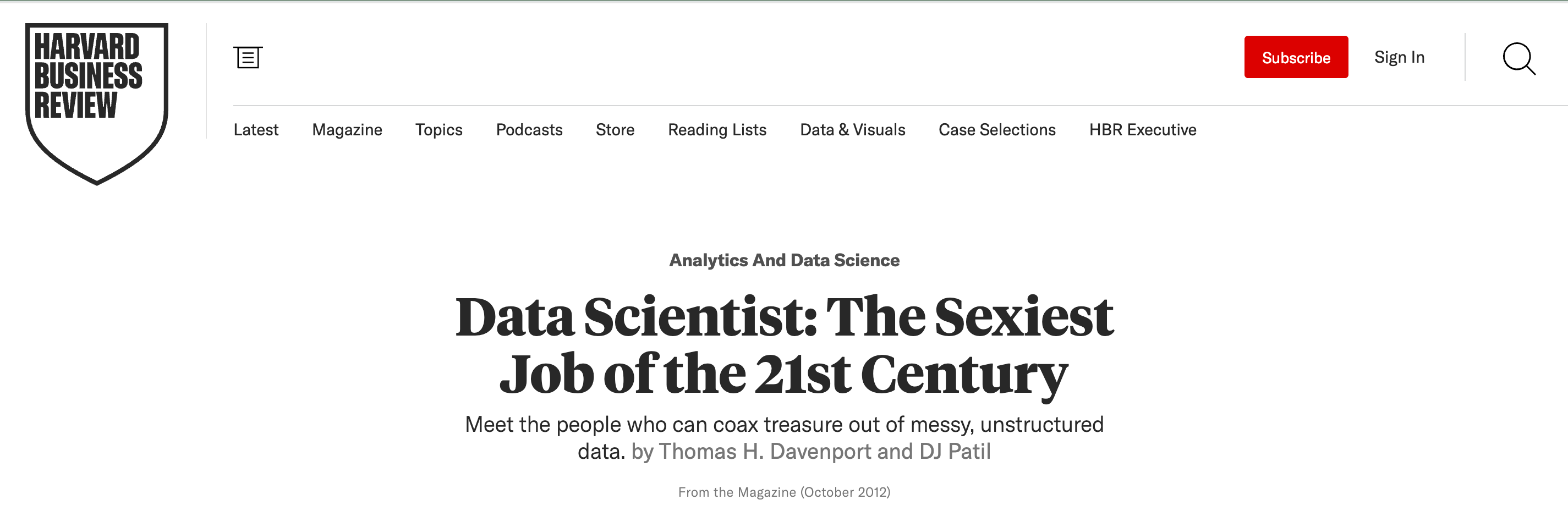Open search with the magnifying glass icon
This screenshot has height=527, width=1568.
point(1518,58)
